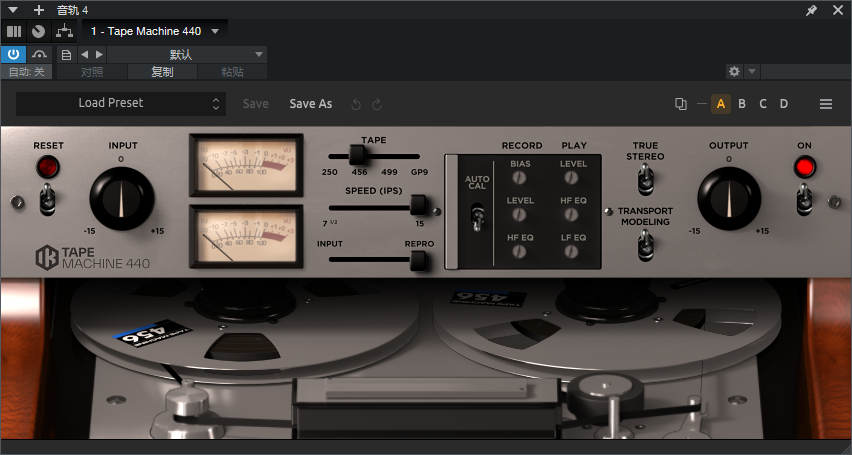Select the 250 tape label

click(329, 172)
